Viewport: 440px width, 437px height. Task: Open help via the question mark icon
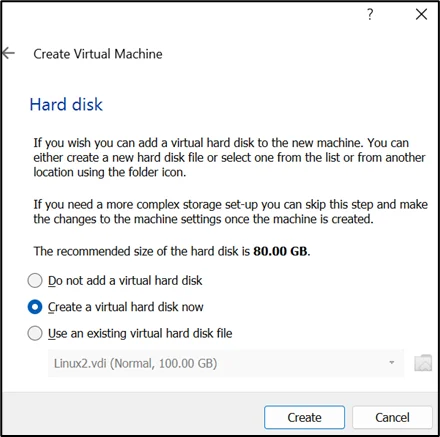(370, 14)
